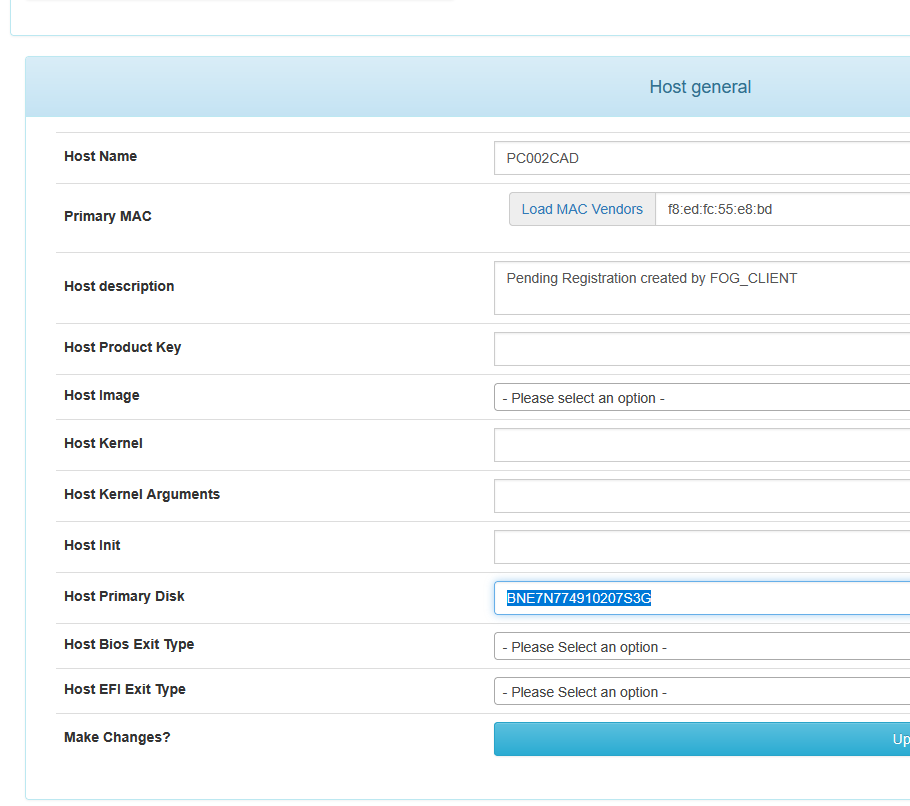Click the Make Changes? label
The image size is (910, 806).
(x=117, y=737)
